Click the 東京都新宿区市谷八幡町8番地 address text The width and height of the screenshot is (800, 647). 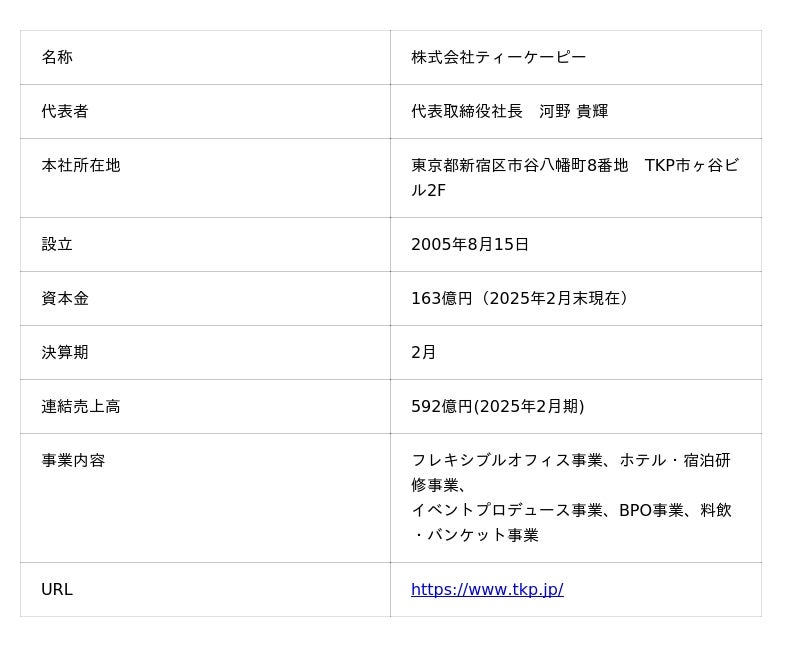click(x=519, y=165)
